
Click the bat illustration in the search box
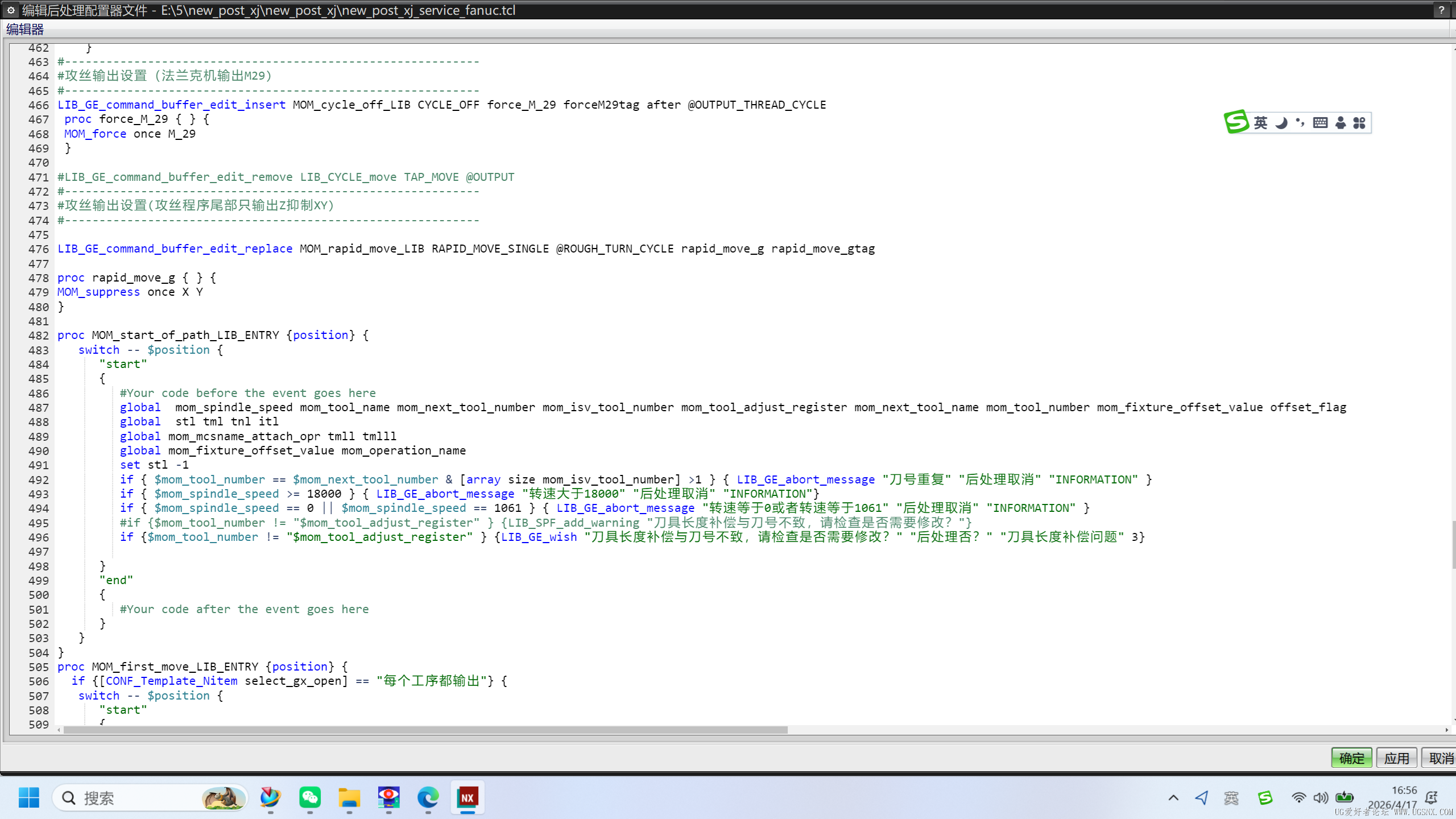click(224, 798)
